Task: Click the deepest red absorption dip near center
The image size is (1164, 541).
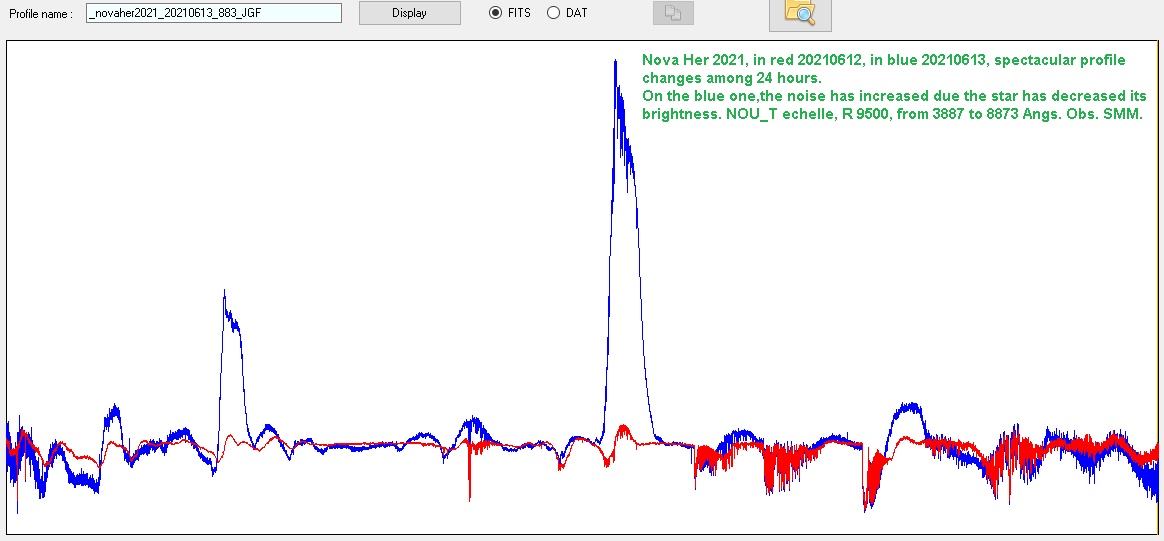Action: pos(469,495)
